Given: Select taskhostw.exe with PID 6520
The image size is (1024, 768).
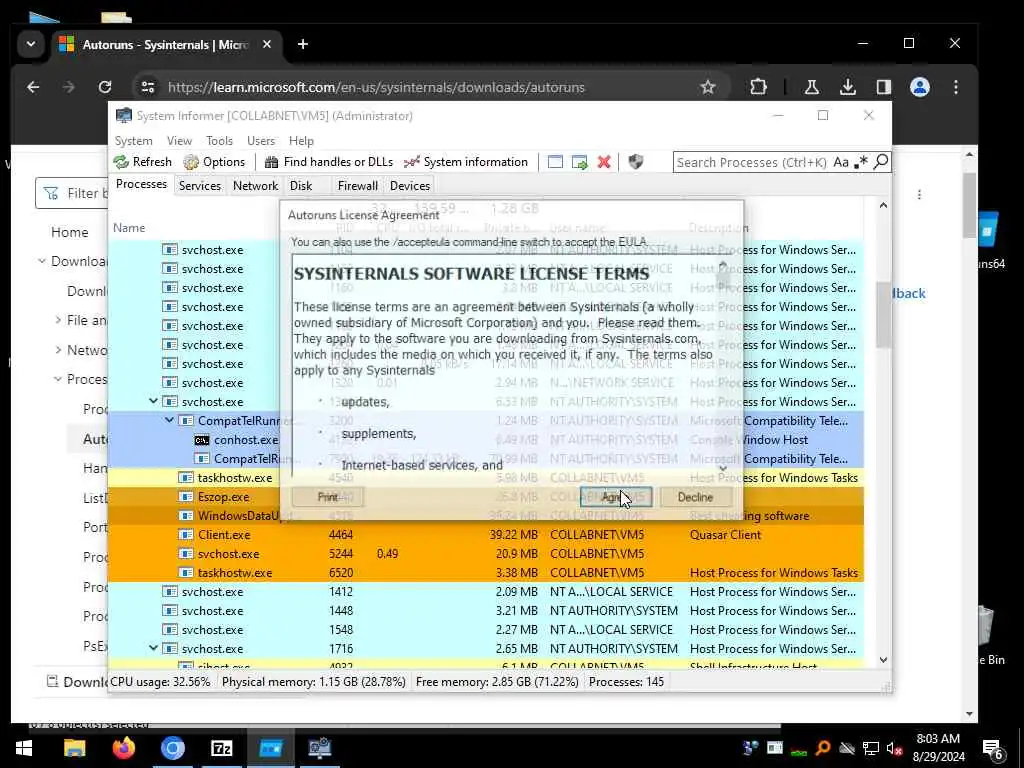Looking at the screenshot, I should pos(485,573).
